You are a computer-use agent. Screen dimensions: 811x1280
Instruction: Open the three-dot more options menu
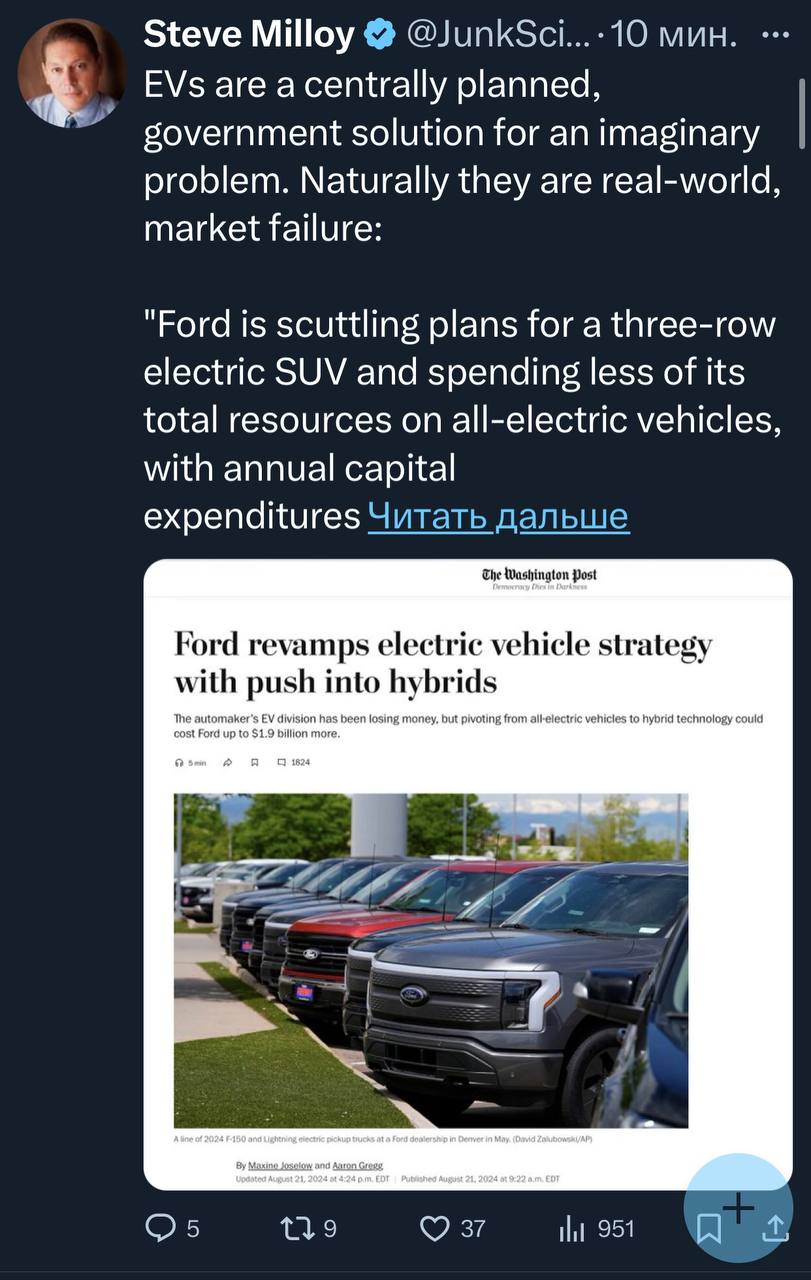tap(775, 36)
